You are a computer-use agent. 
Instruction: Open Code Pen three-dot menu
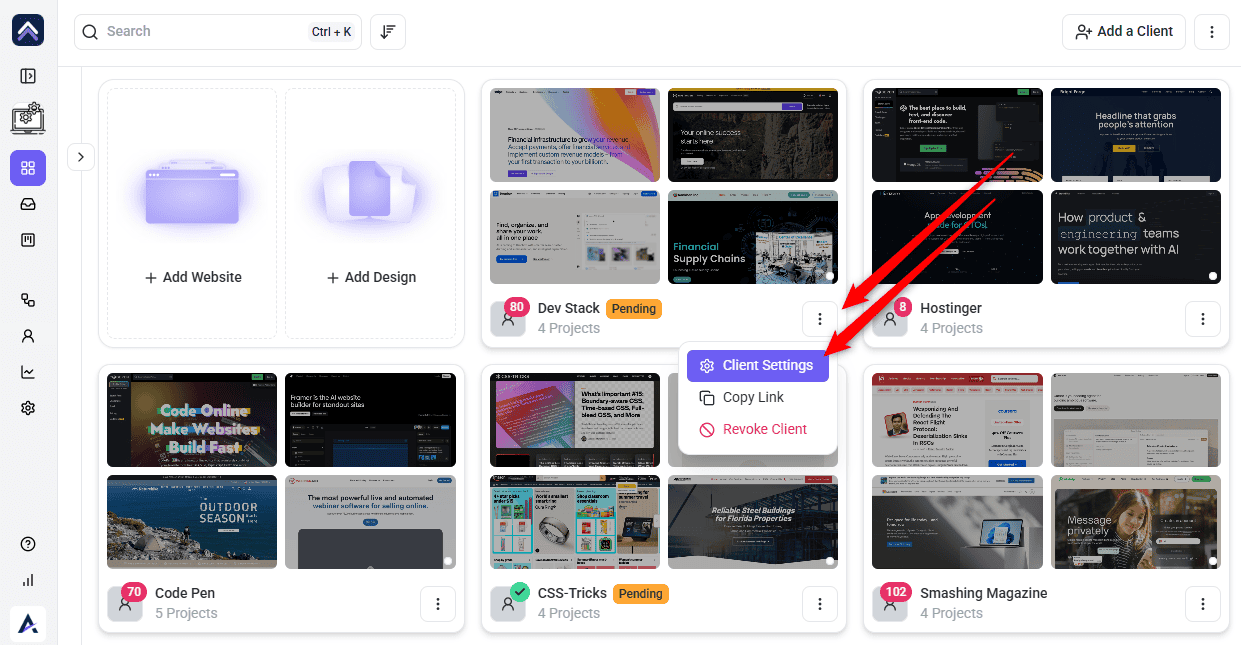pos(438,604)
